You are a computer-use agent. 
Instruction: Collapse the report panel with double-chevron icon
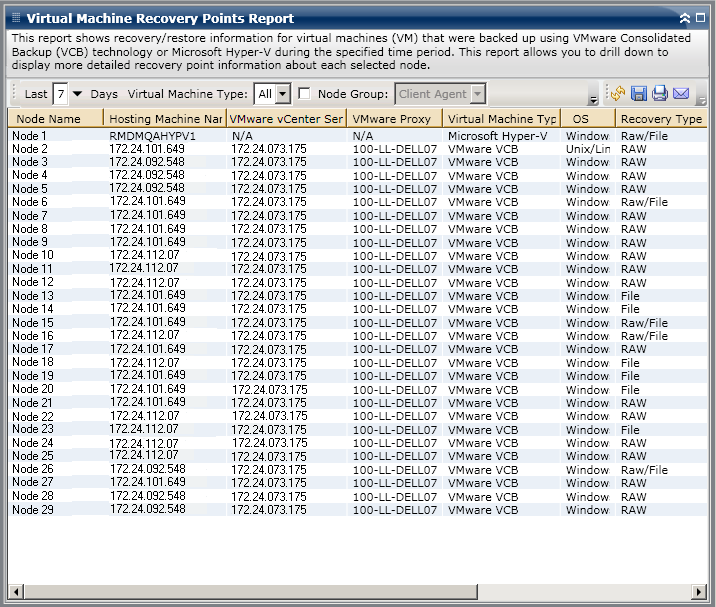point(684,18)
